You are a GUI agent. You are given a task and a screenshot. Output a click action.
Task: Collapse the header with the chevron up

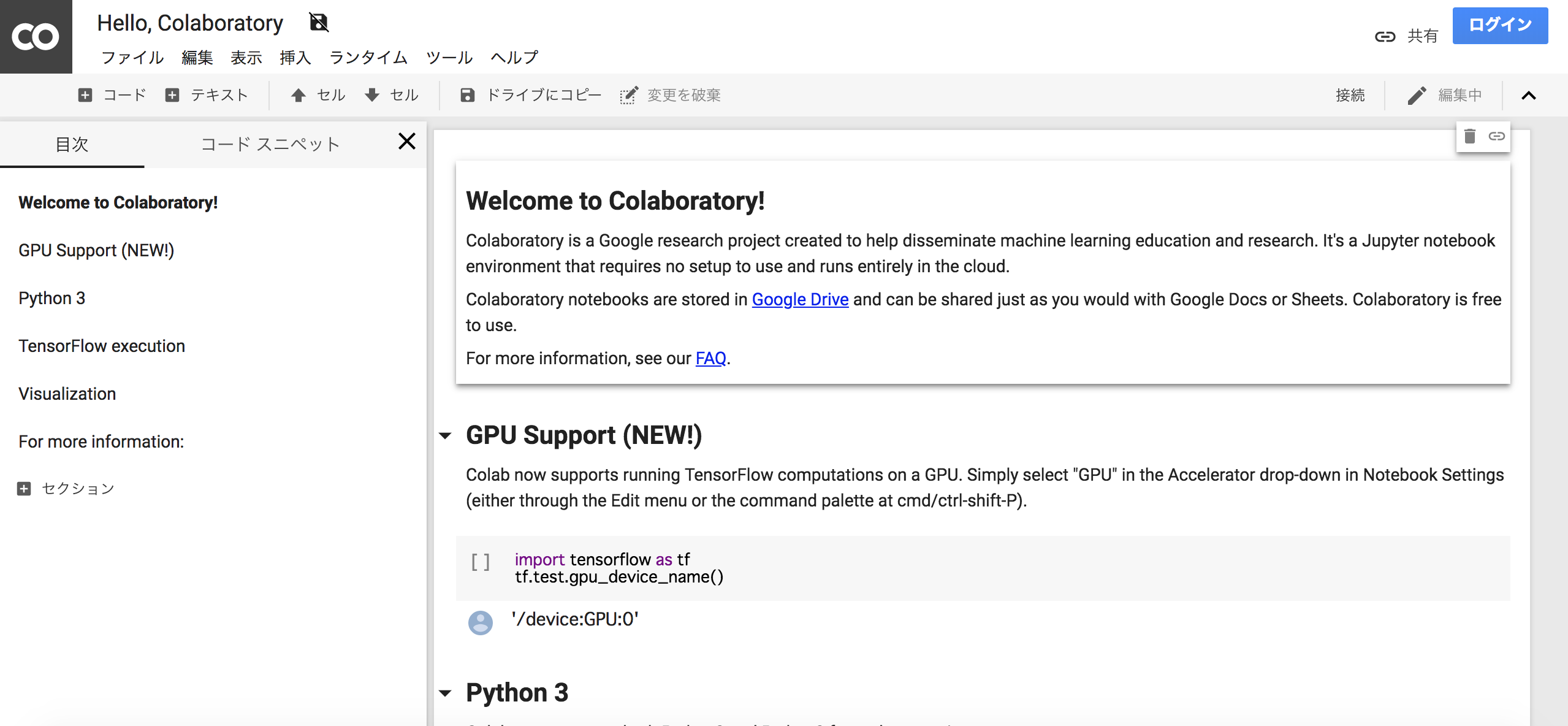[x=1529, y=95]
